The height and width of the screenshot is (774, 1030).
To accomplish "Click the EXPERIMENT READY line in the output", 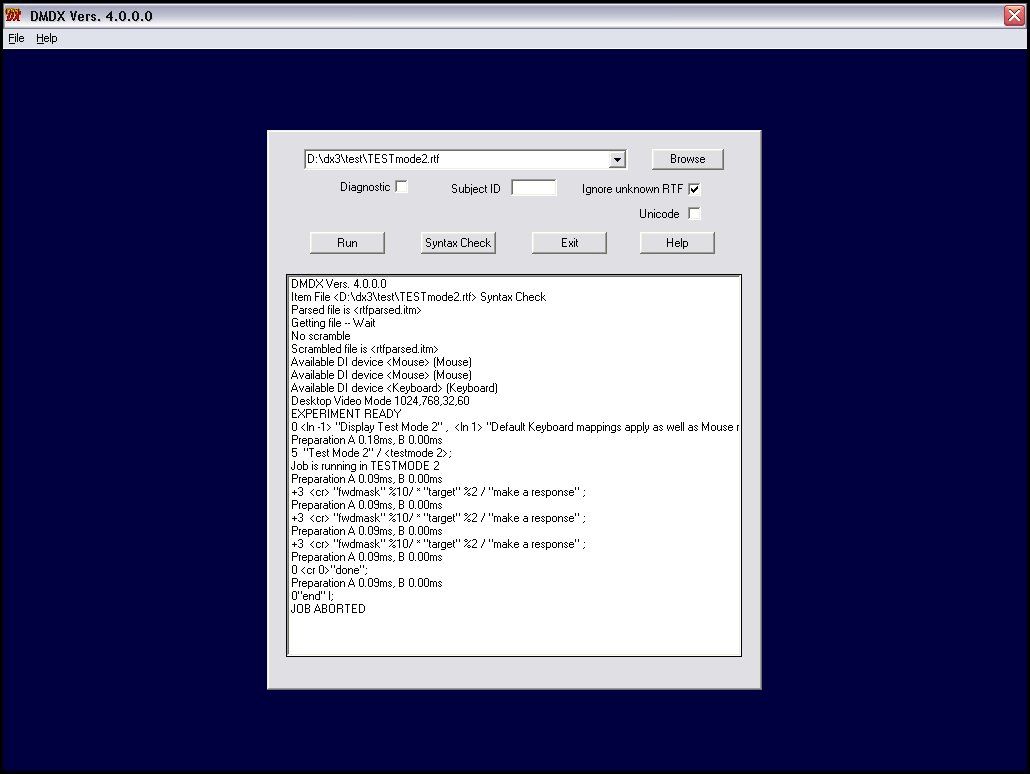I will 346,413.
